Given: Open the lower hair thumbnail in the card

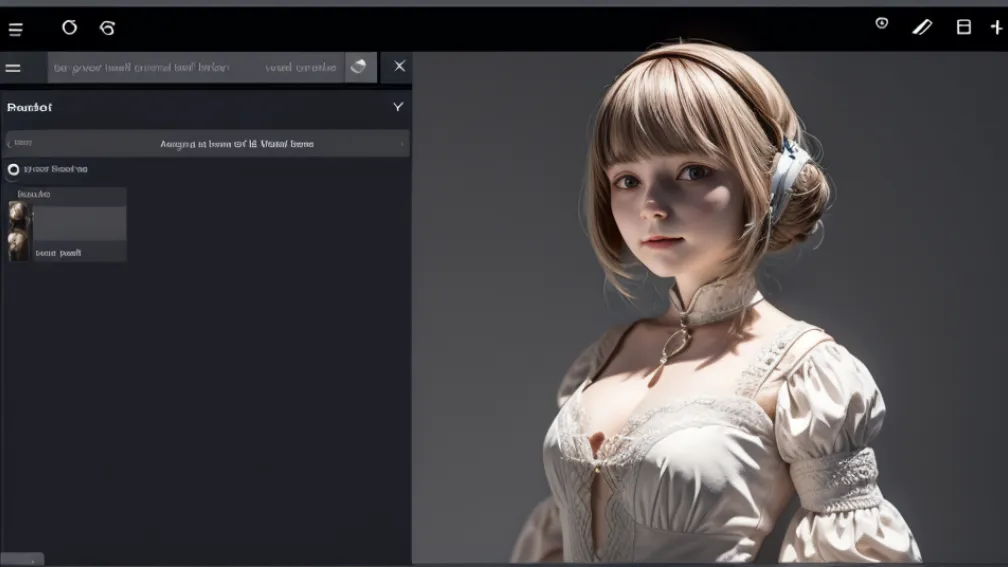Looking at the screenshot, I should [x=19, y=246].
